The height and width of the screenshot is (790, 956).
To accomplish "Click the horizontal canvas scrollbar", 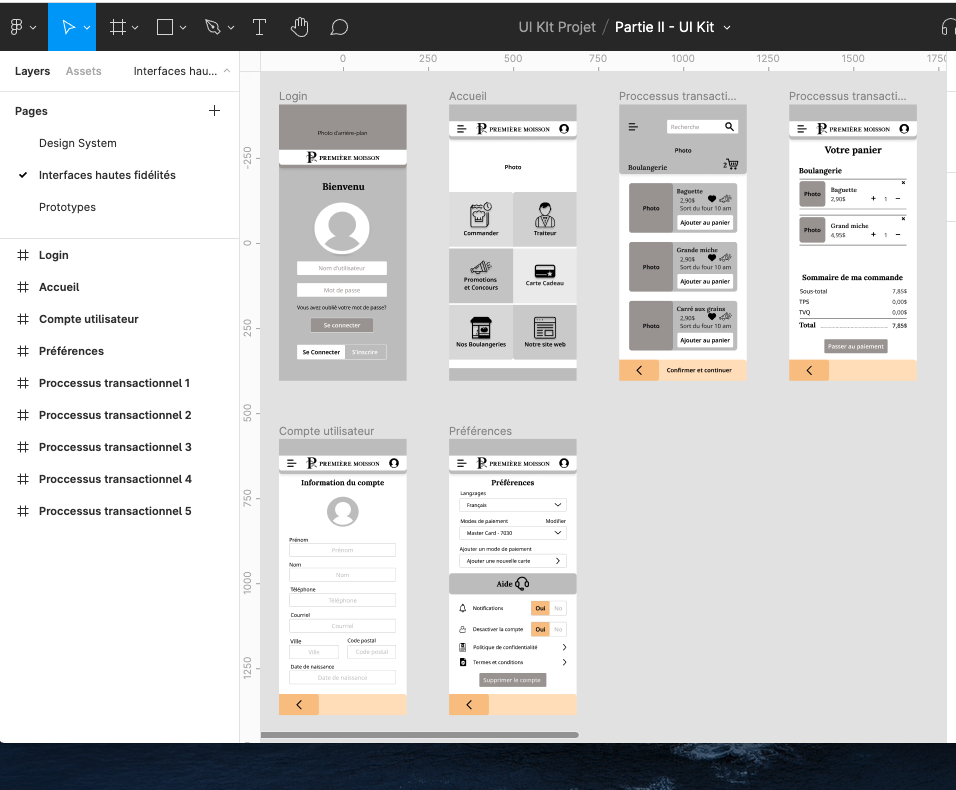I will pos(420,735).
